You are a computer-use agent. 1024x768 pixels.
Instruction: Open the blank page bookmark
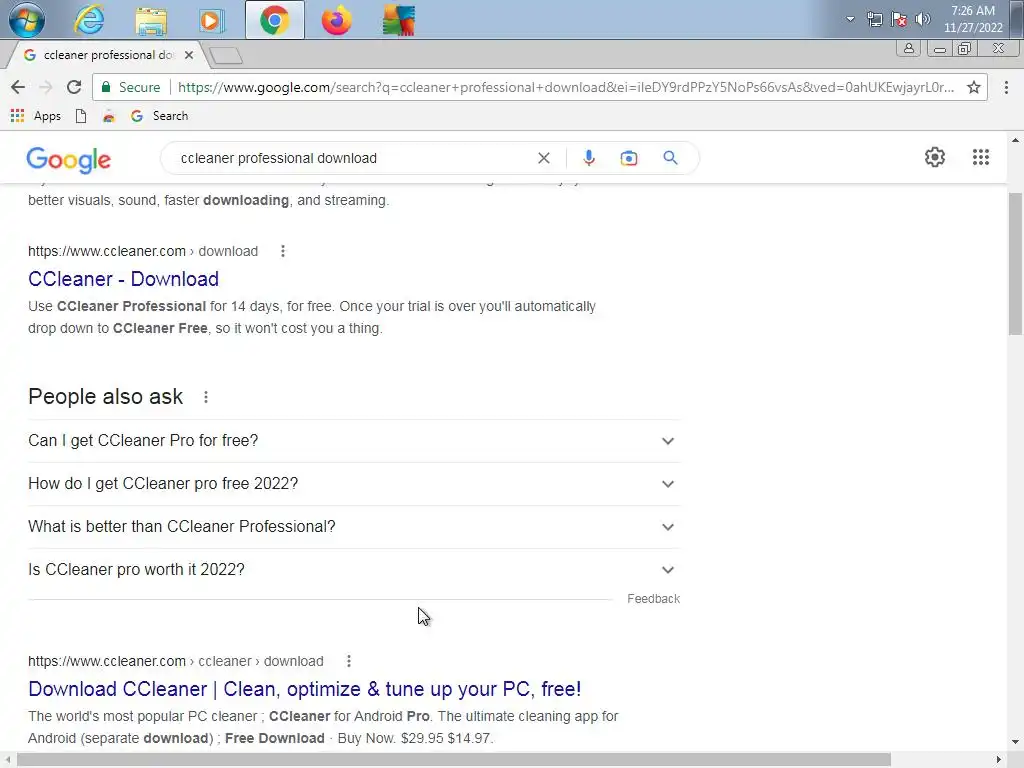(x=81, y=116)
